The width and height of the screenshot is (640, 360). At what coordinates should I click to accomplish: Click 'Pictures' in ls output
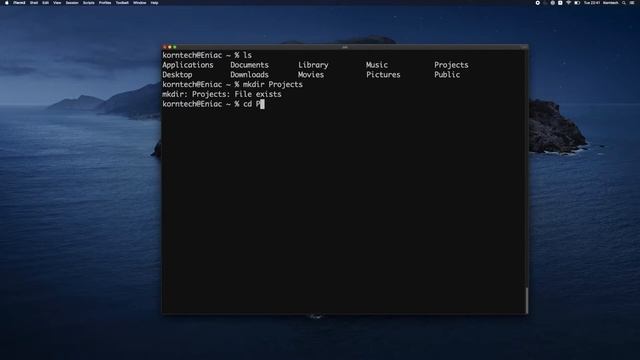pos(383,75)
